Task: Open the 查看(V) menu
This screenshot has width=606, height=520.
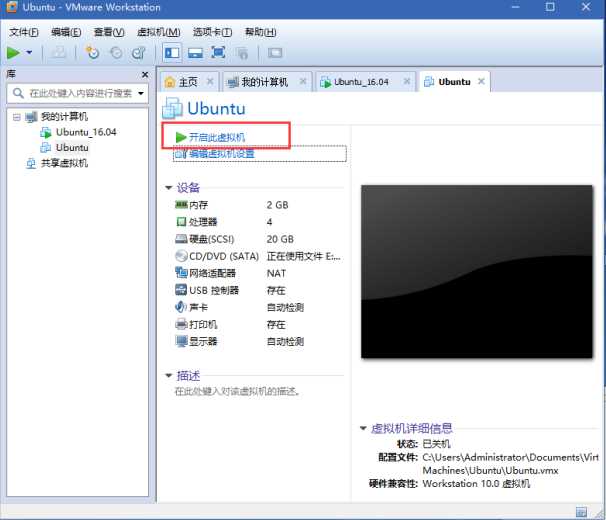Action: (x=109, y=32)
